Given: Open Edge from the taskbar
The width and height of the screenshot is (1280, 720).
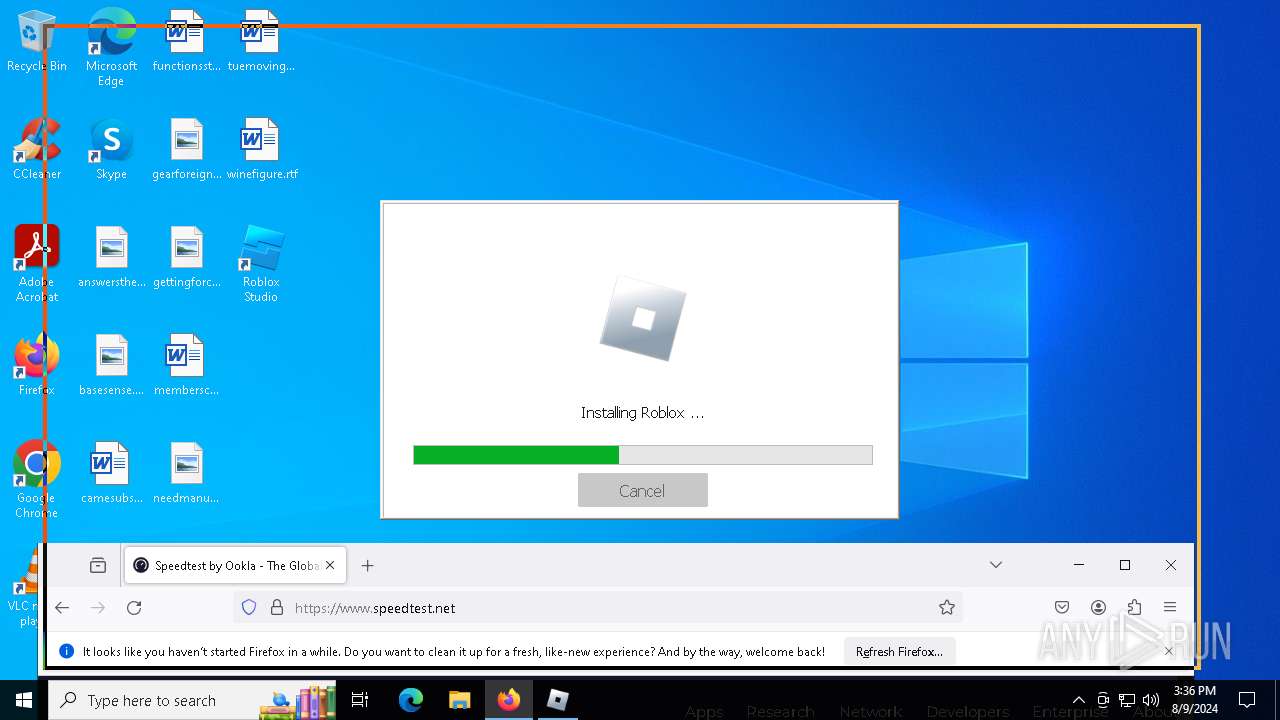Looking at the screenshot, I should point(411,700).
